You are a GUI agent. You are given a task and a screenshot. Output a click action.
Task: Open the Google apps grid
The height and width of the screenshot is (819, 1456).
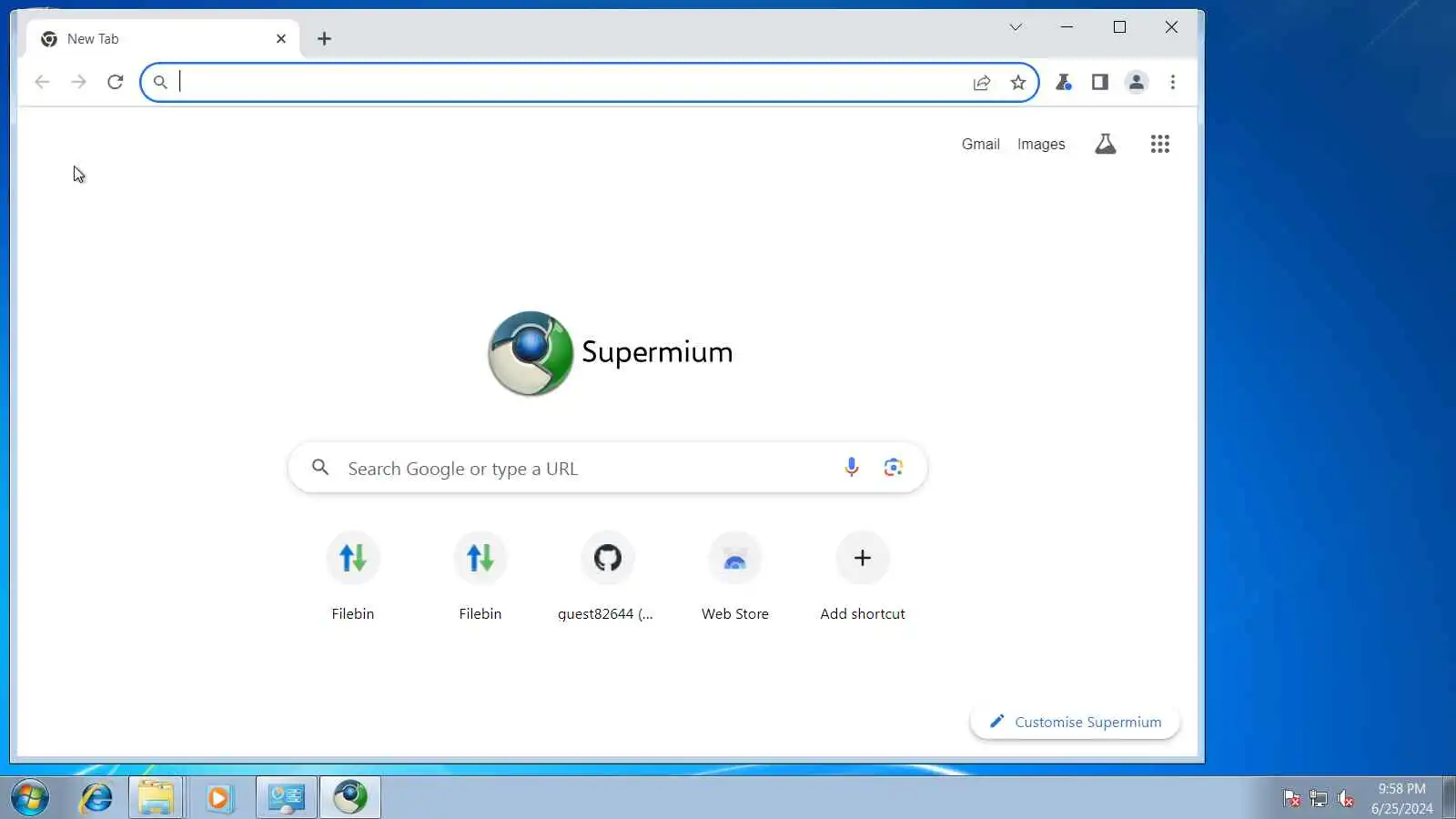pyautogui.click(x=1159, y=144)
